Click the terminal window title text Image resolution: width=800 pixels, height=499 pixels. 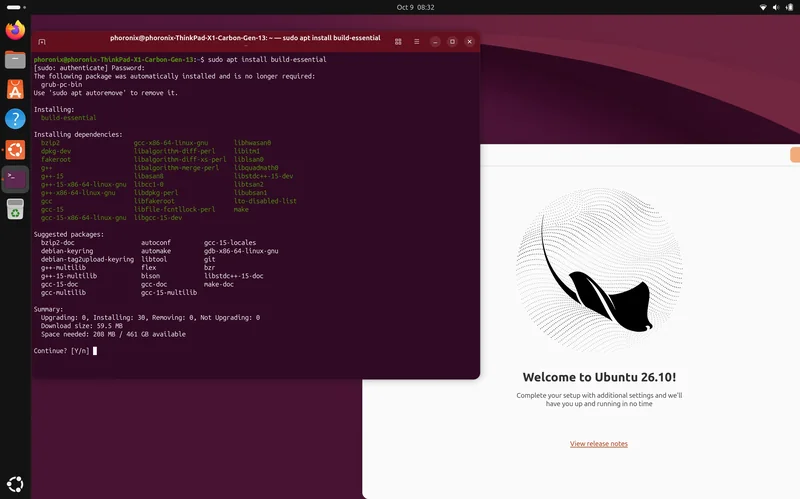coord(245,38)
